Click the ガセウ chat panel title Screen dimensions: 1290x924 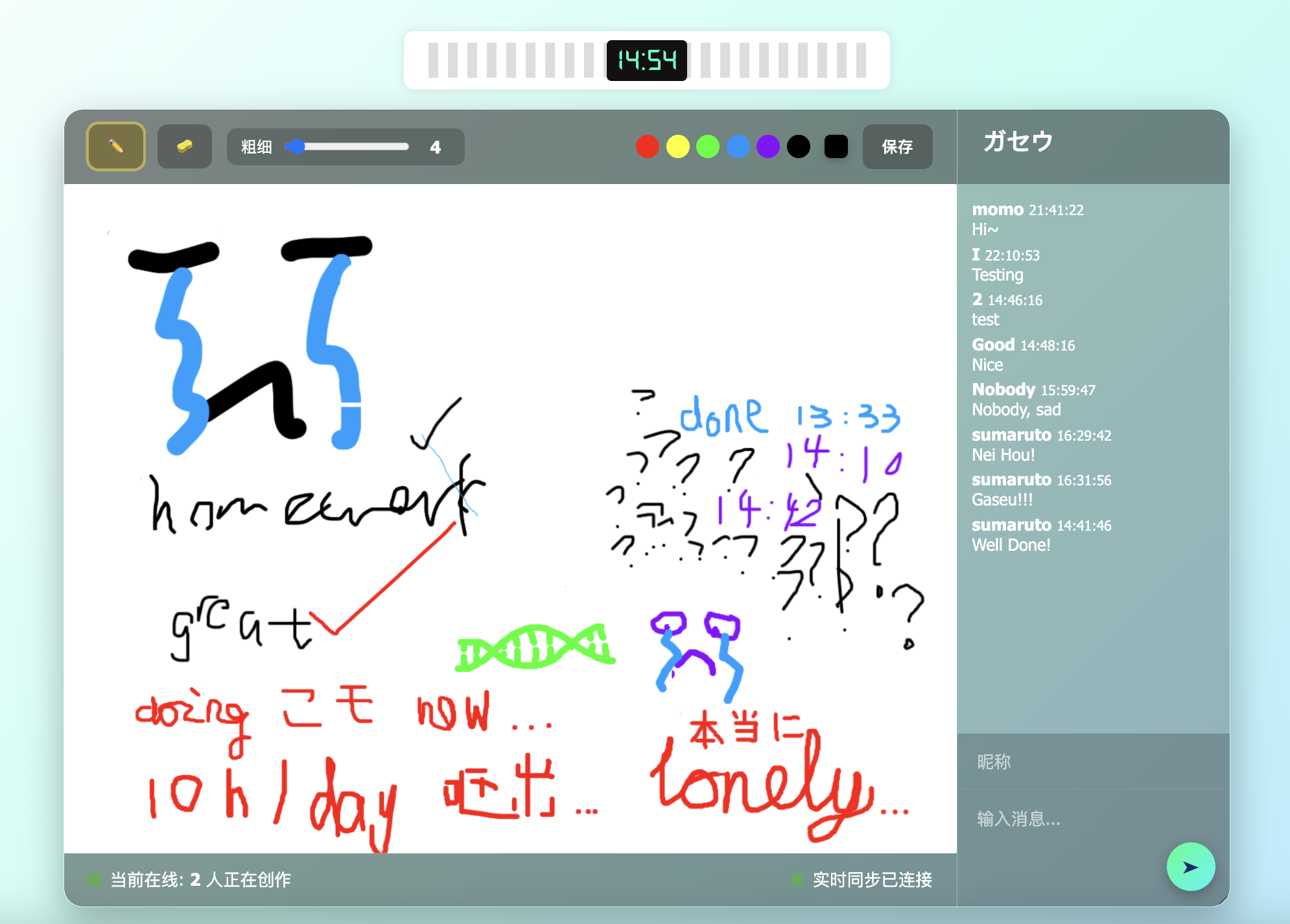click(x=1018, y=141)
